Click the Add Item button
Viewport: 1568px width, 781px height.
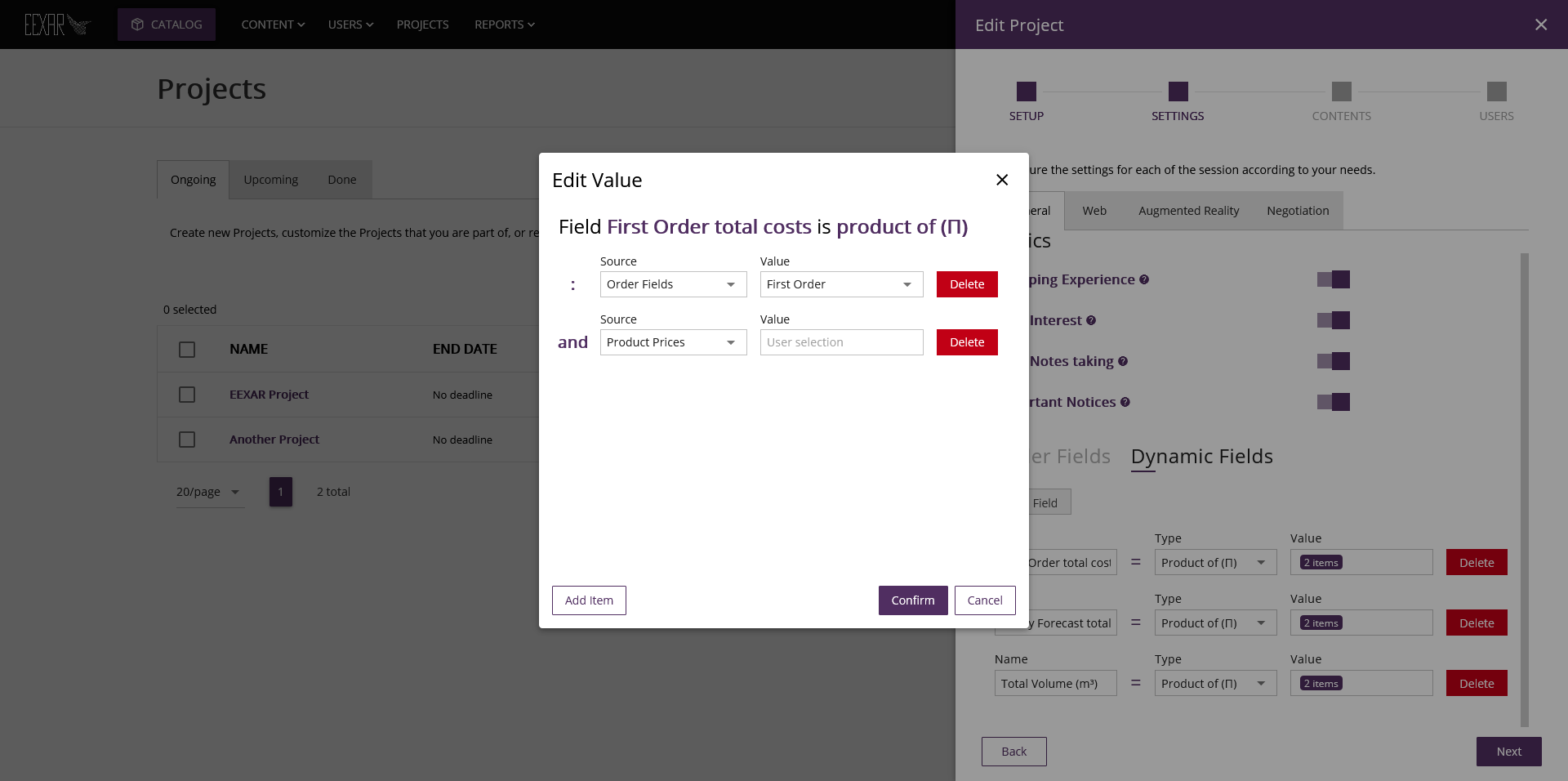click(x=588, y=600)
